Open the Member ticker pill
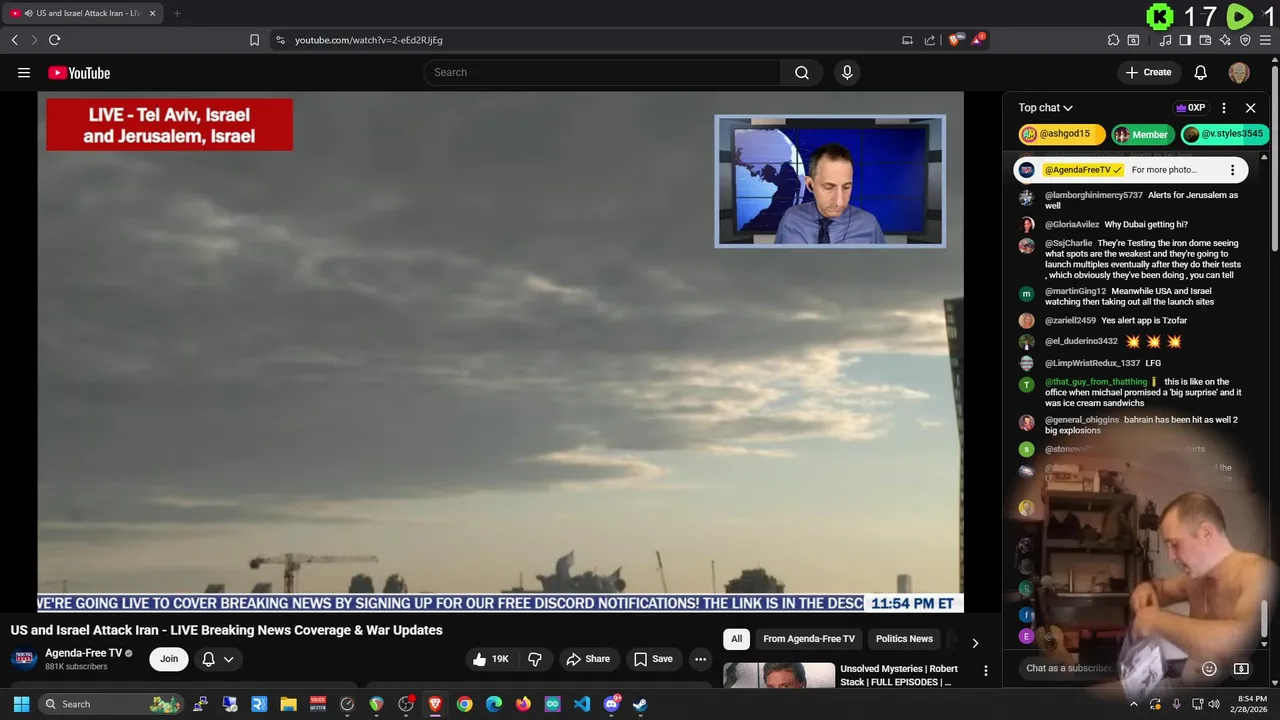This screenshot has width=1280, height=720. tap(1142, 134)
